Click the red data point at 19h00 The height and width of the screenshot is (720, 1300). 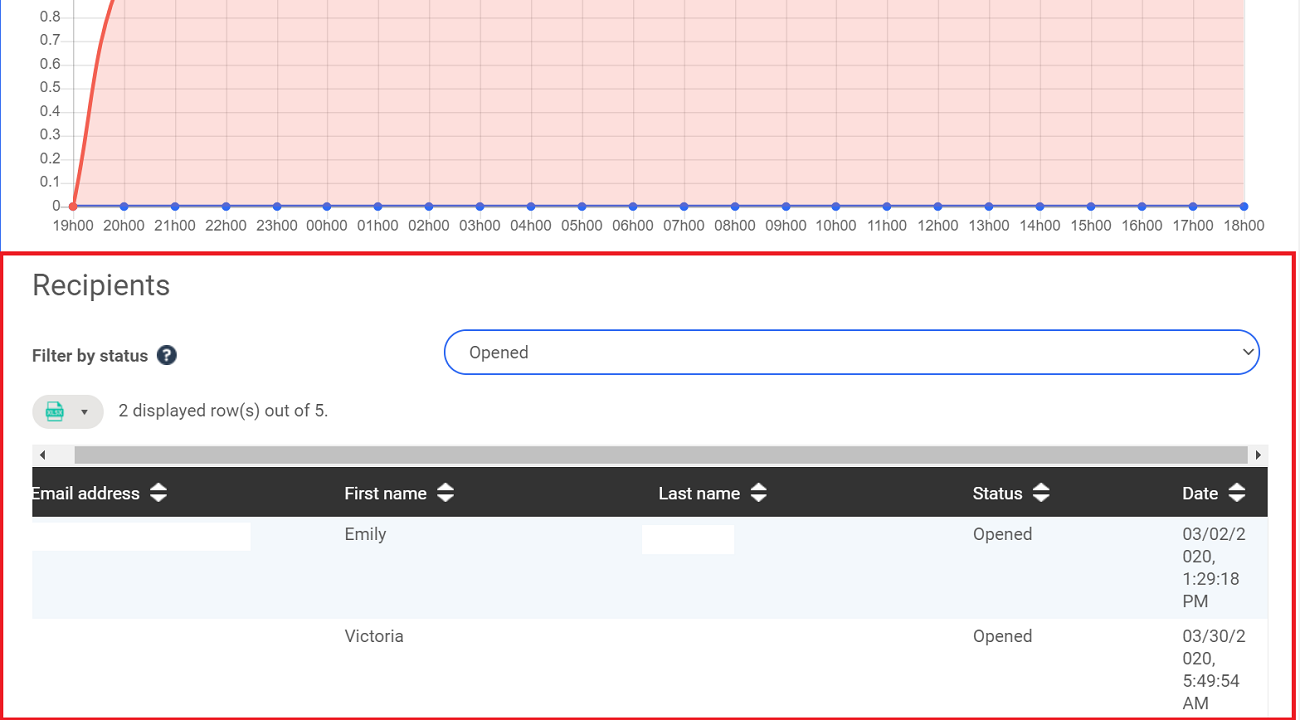(x=73, y=206)
